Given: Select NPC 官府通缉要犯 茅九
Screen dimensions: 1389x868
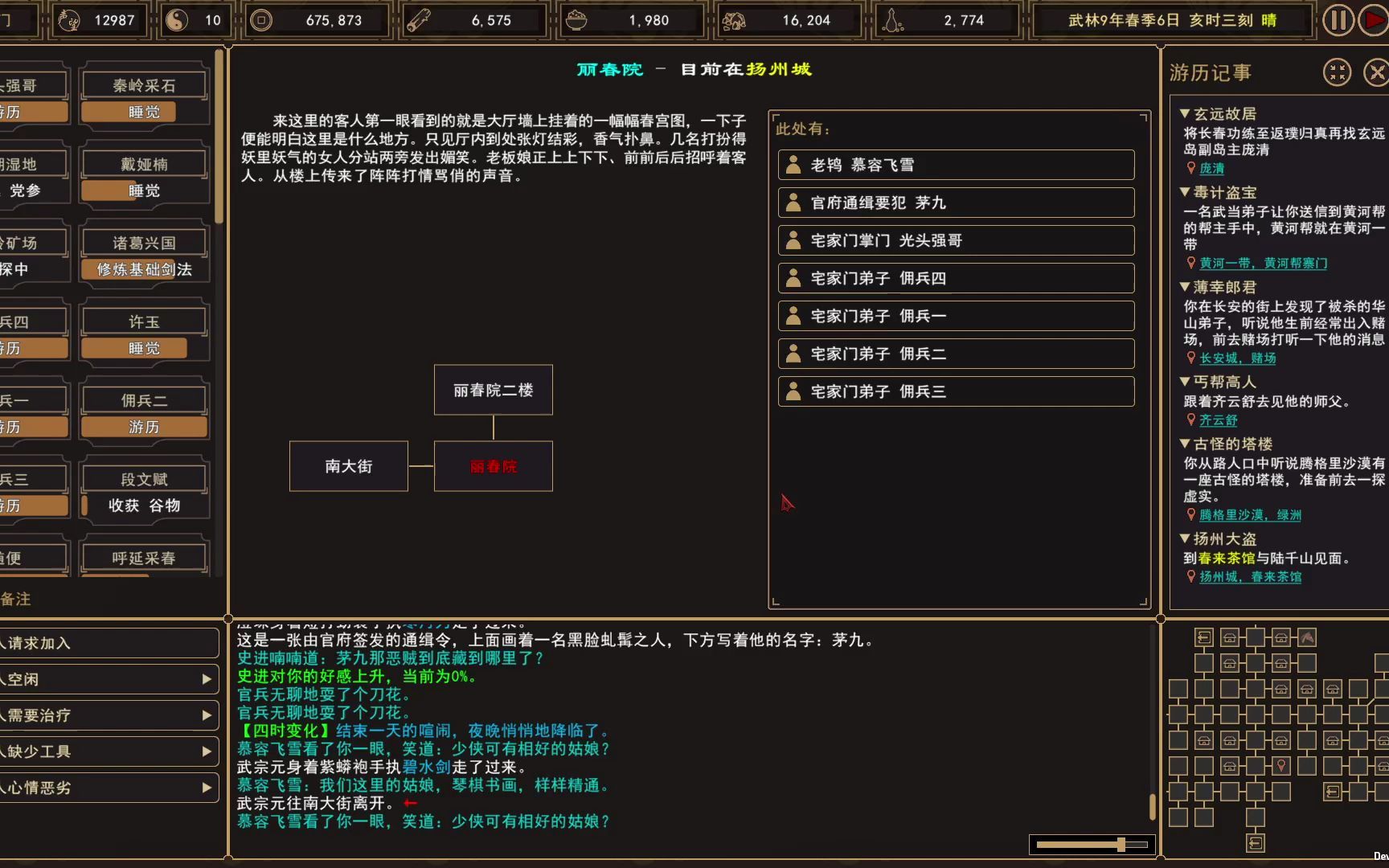Looking at the screenshot, I should coord(956,203).
